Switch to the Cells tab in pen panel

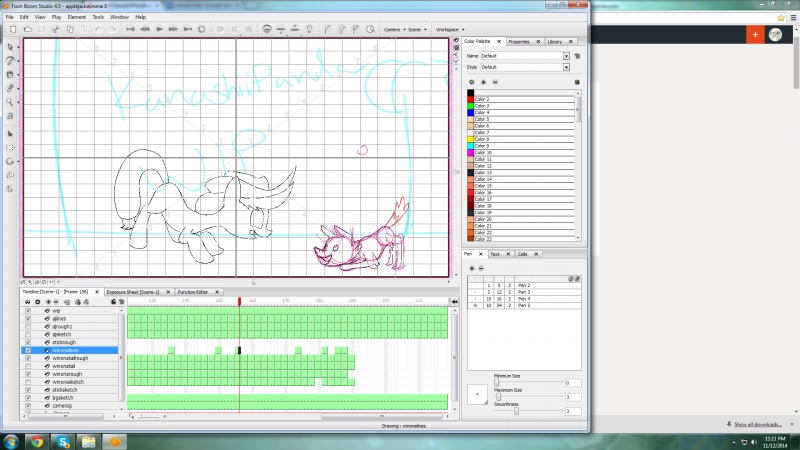click(x=522, y=254)
